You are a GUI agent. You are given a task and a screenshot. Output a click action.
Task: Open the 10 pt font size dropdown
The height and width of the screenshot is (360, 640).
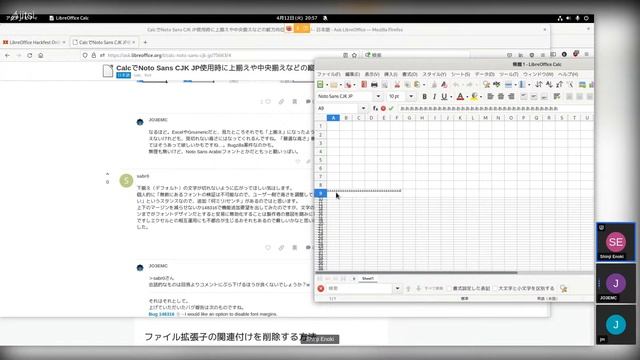[x=411, y=96]
